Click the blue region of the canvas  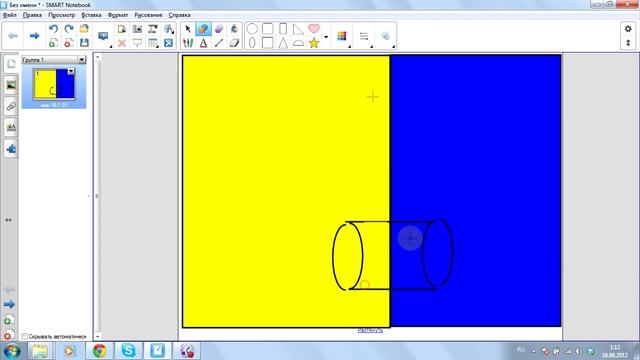[476, 191]
